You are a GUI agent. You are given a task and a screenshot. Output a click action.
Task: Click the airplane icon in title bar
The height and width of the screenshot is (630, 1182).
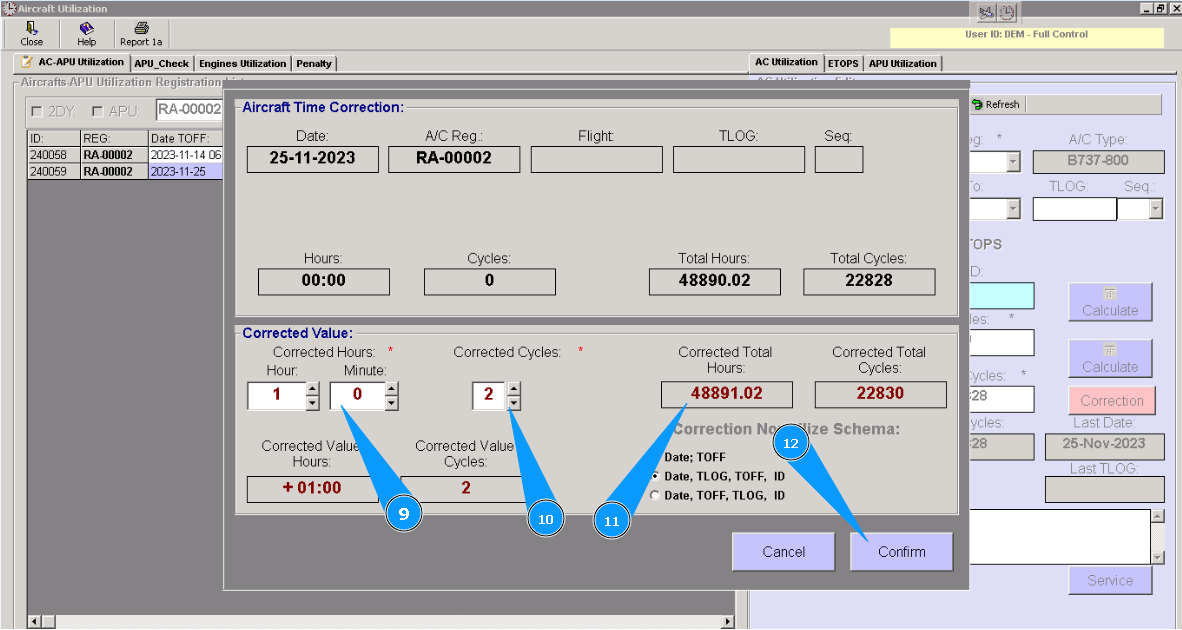coord(987,12)
